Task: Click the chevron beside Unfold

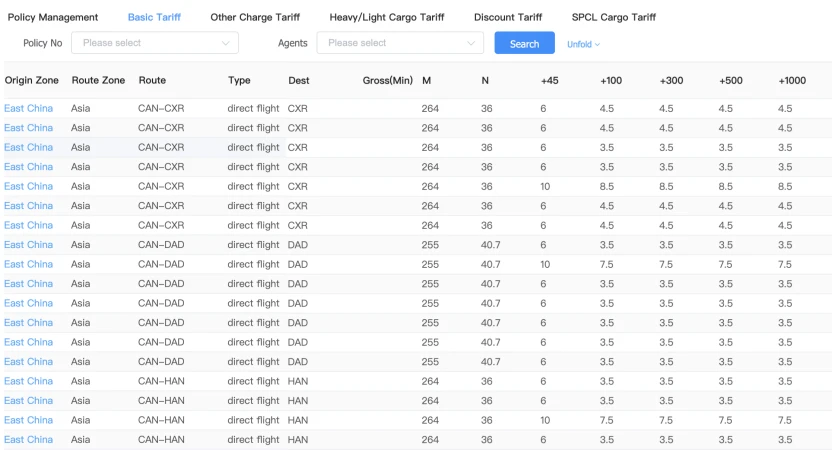Action: [x=598, y=44]
